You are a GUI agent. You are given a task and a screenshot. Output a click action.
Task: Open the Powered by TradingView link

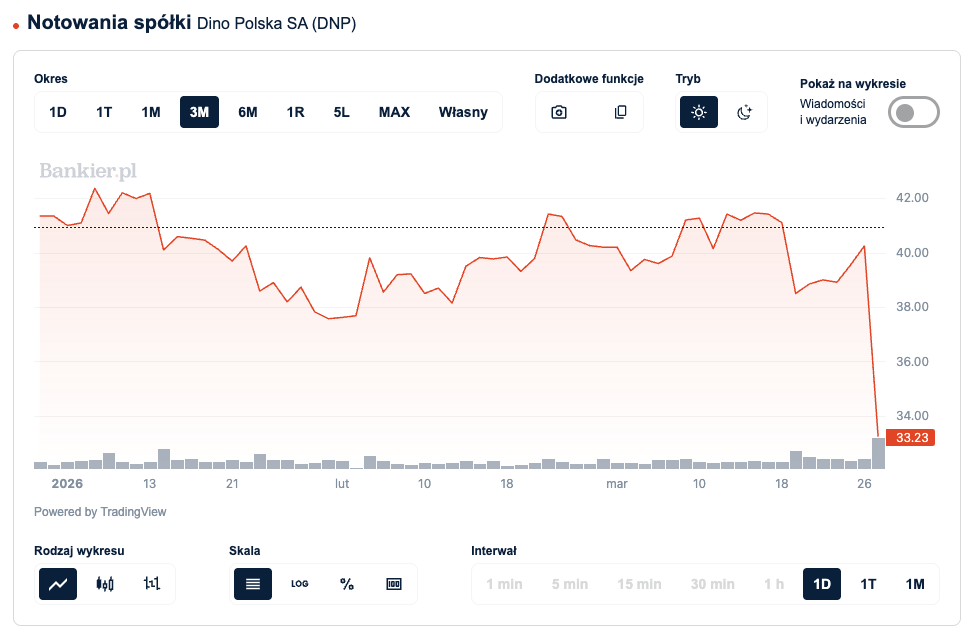tap(100, 512)
